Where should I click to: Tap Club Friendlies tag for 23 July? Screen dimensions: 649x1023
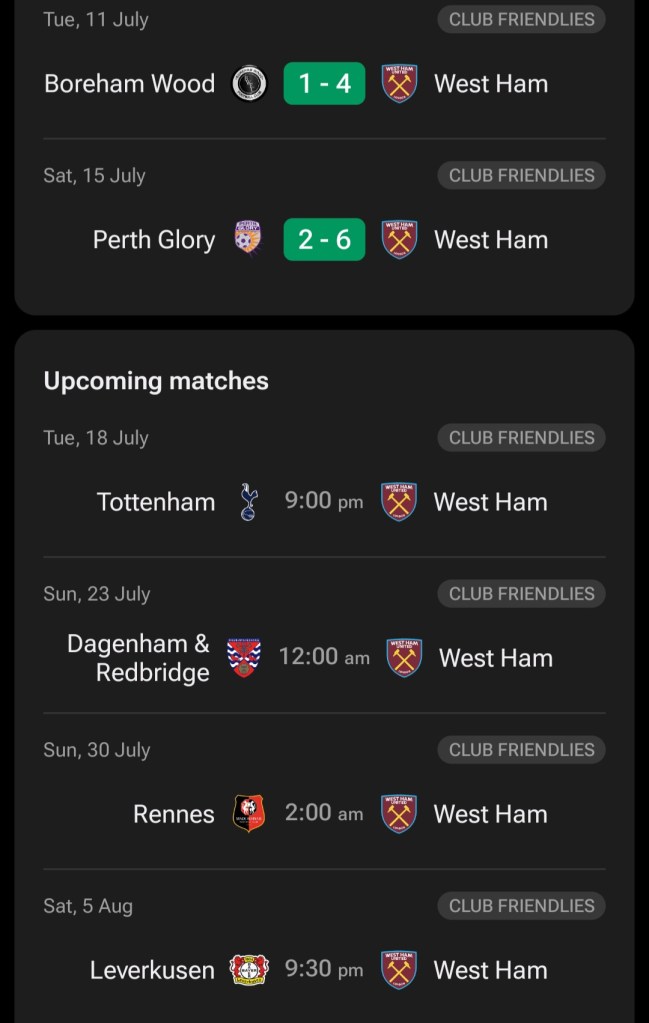pyautogui.click(x=521, y=594)
